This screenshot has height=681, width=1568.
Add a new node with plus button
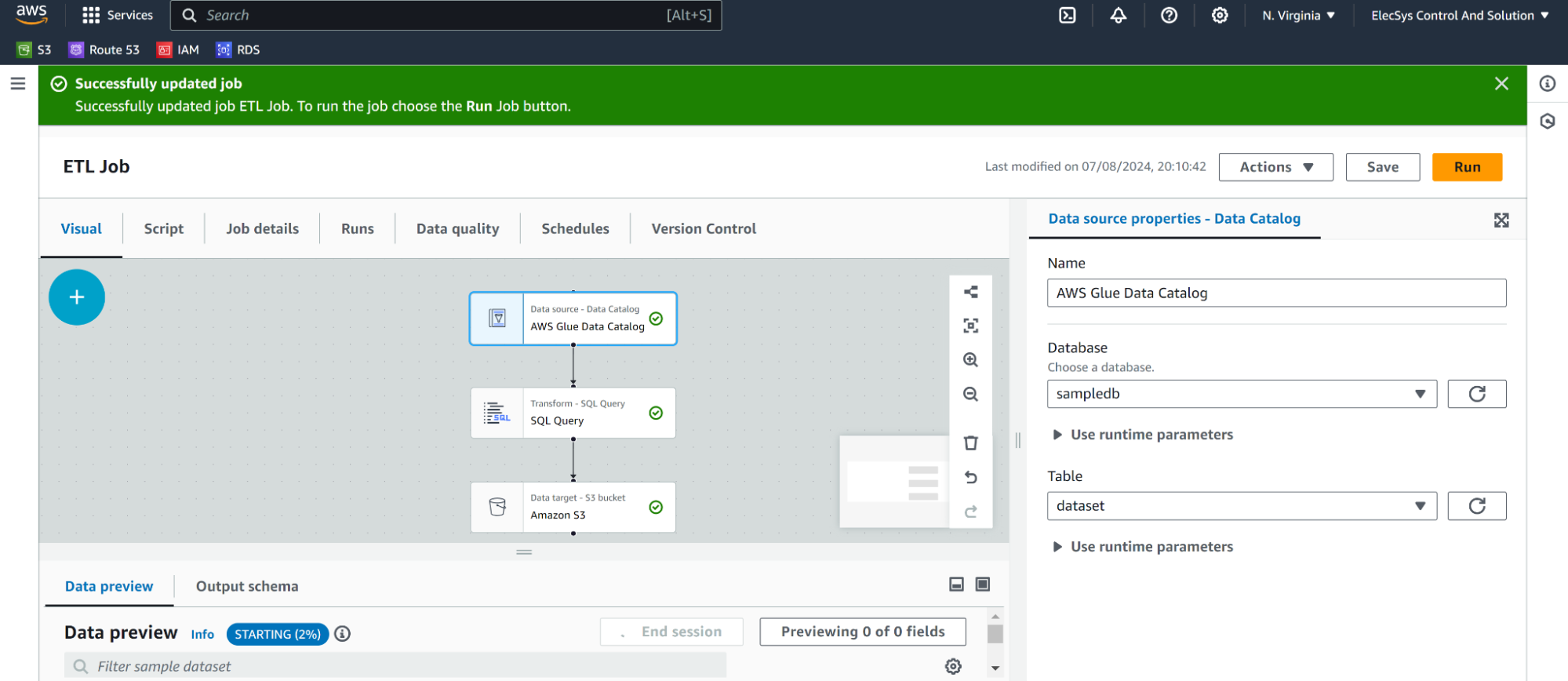(x=77, y=297)
